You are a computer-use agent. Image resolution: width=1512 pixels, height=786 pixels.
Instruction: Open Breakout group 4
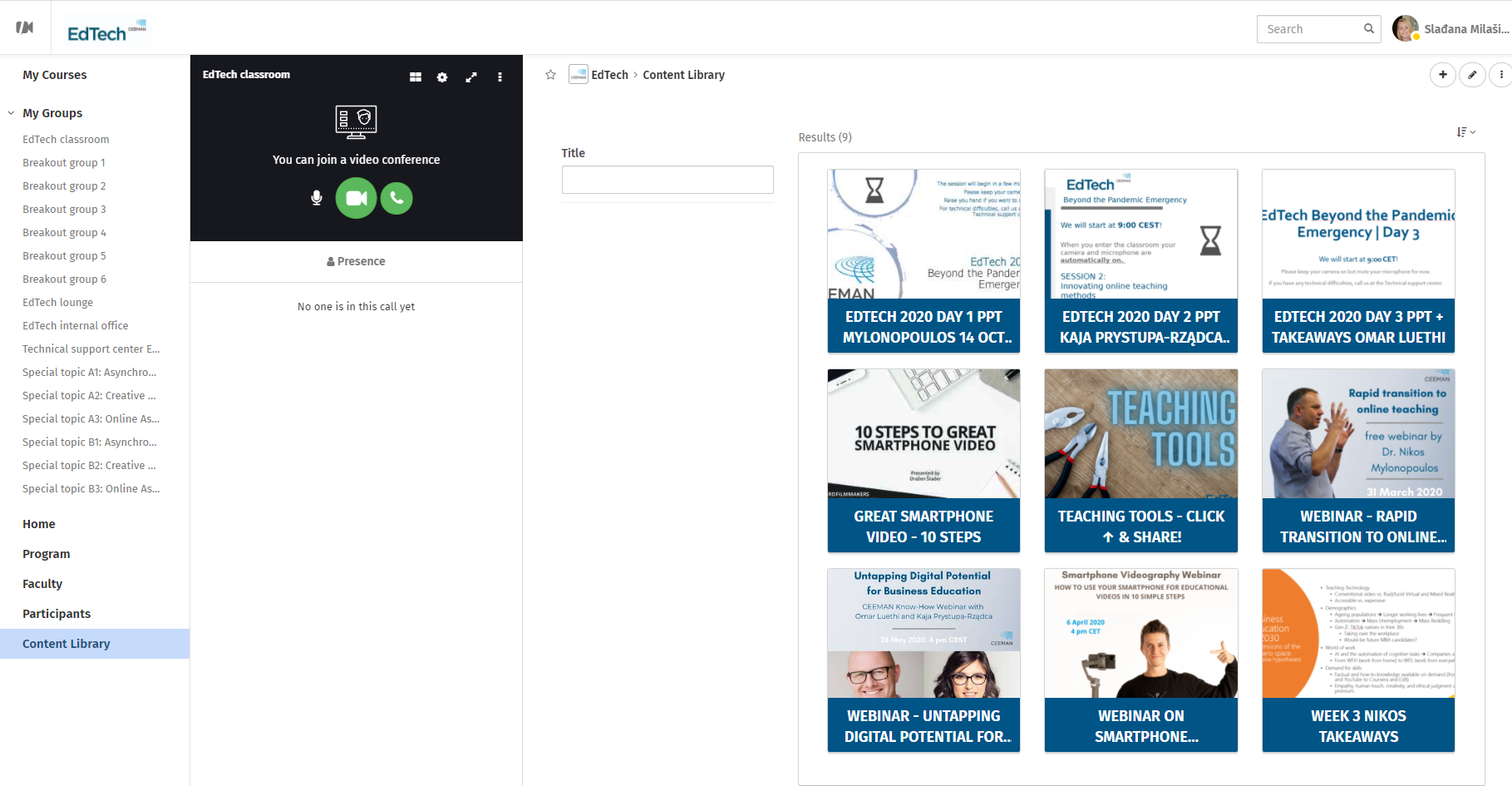pyautogui.click(x=64, y=233)
